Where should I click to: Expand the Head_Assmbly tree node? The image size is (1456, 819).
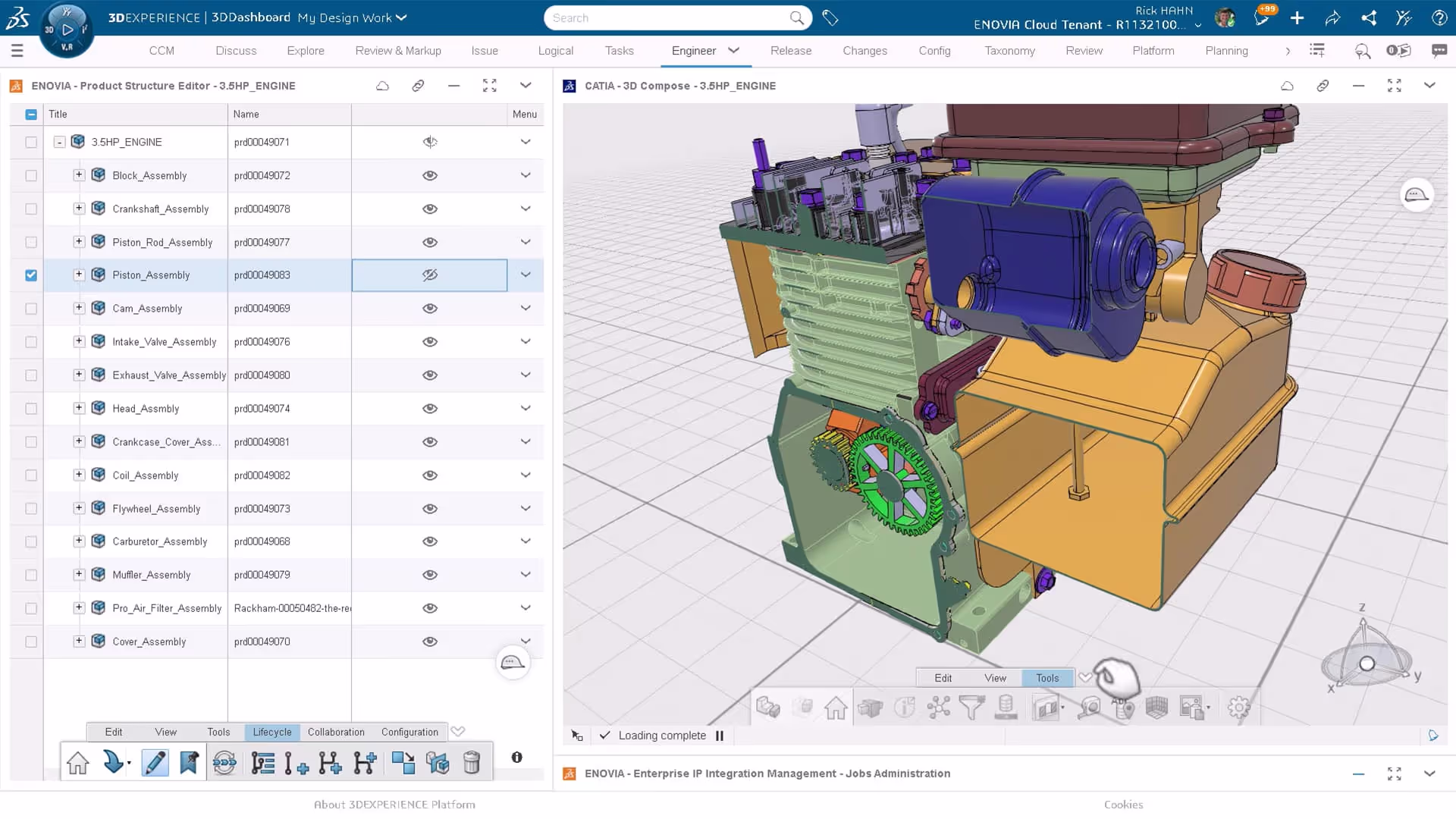(x=79, y=408)
